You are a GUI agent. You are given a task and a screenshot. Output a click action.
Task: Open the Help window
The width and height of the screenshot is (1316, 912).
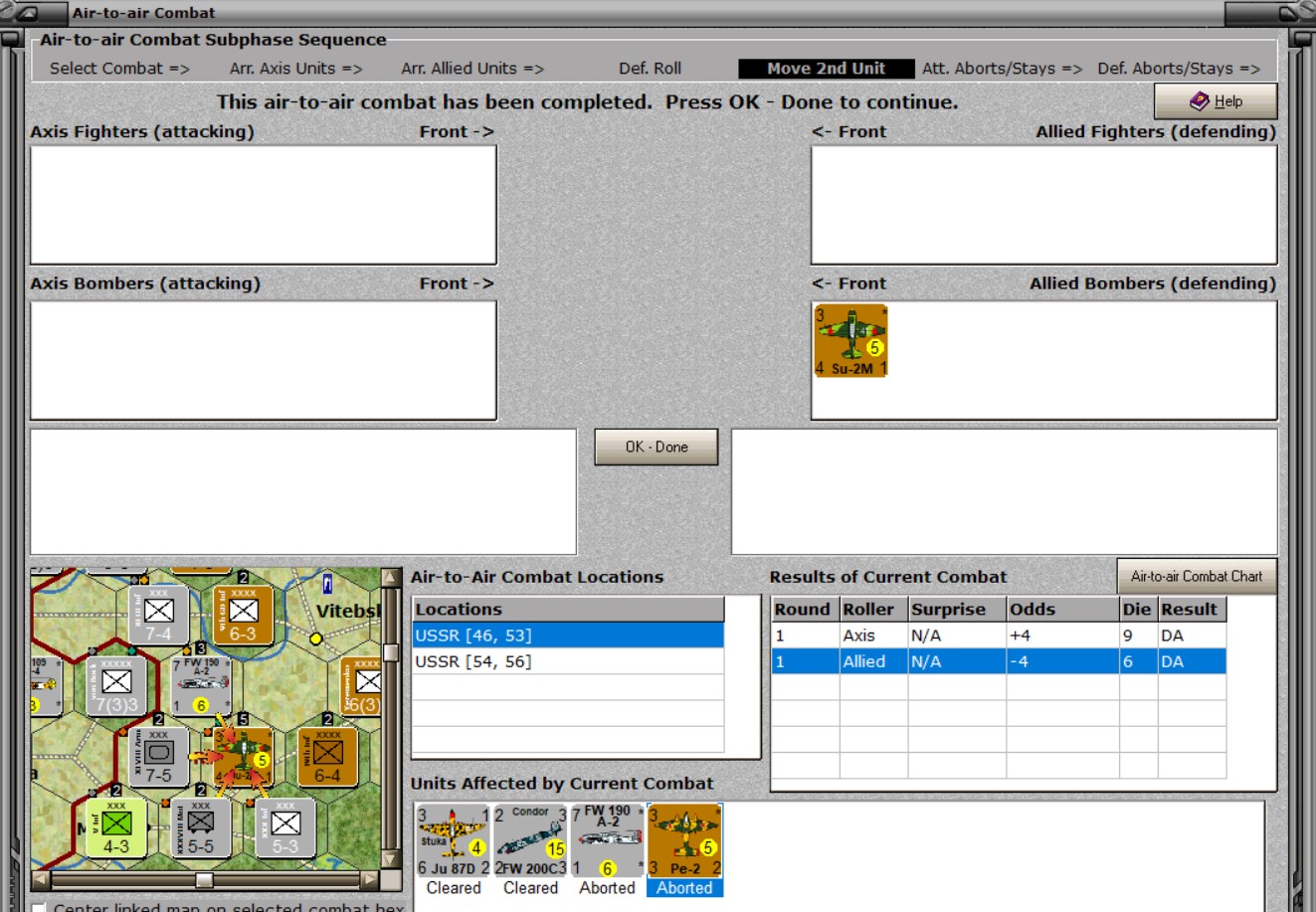coord(1216,101)
